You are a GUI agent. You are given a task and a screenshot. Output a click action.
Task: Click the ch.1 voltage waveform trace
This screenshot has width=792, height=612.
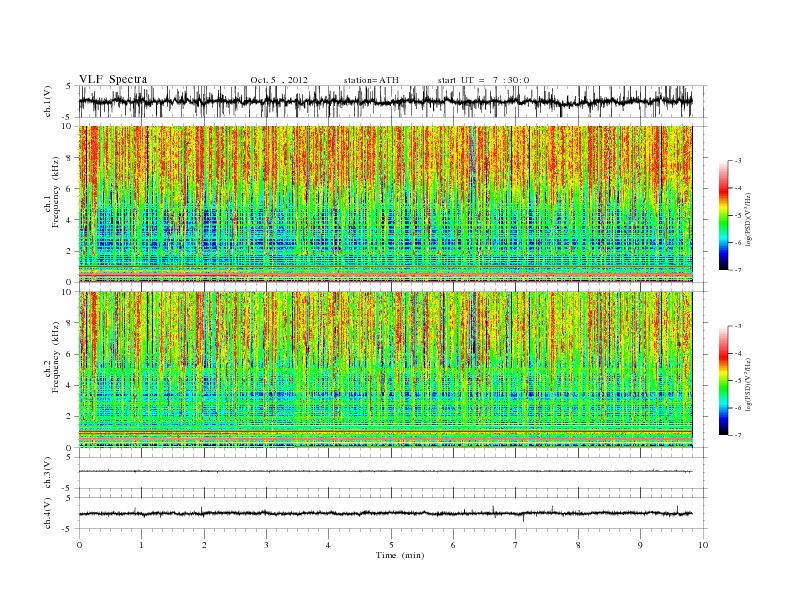tap(385, 101)
